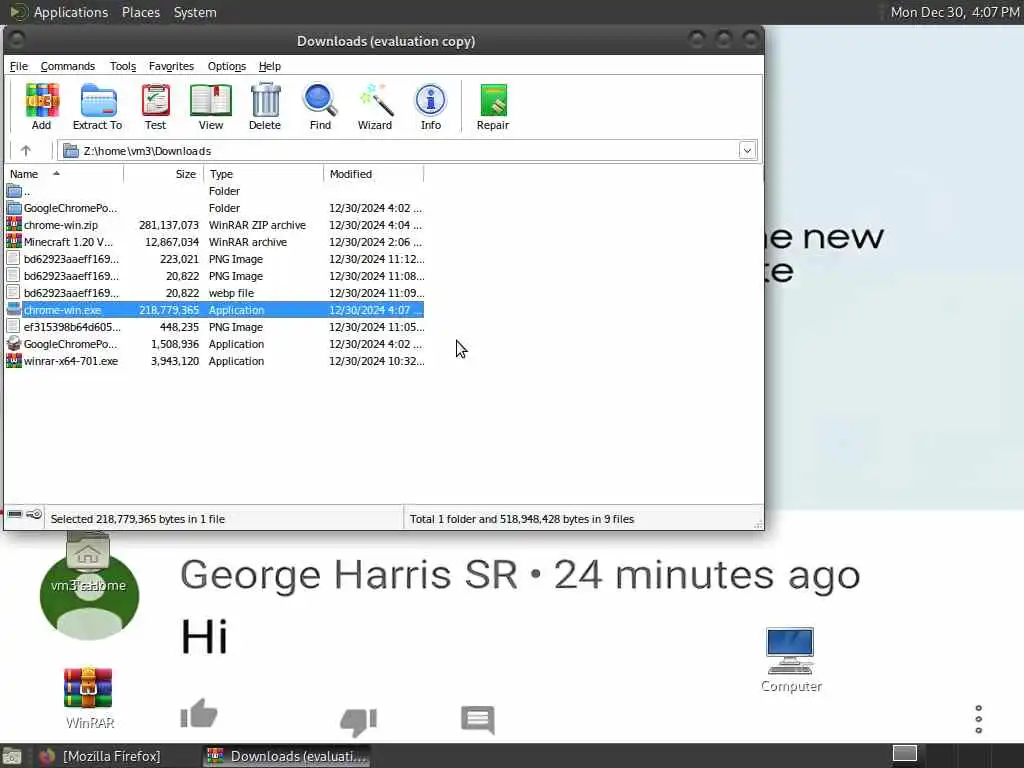Select the ef315398b64d605... PNG file
The image size is (1024, 768).
click(215, 327)
